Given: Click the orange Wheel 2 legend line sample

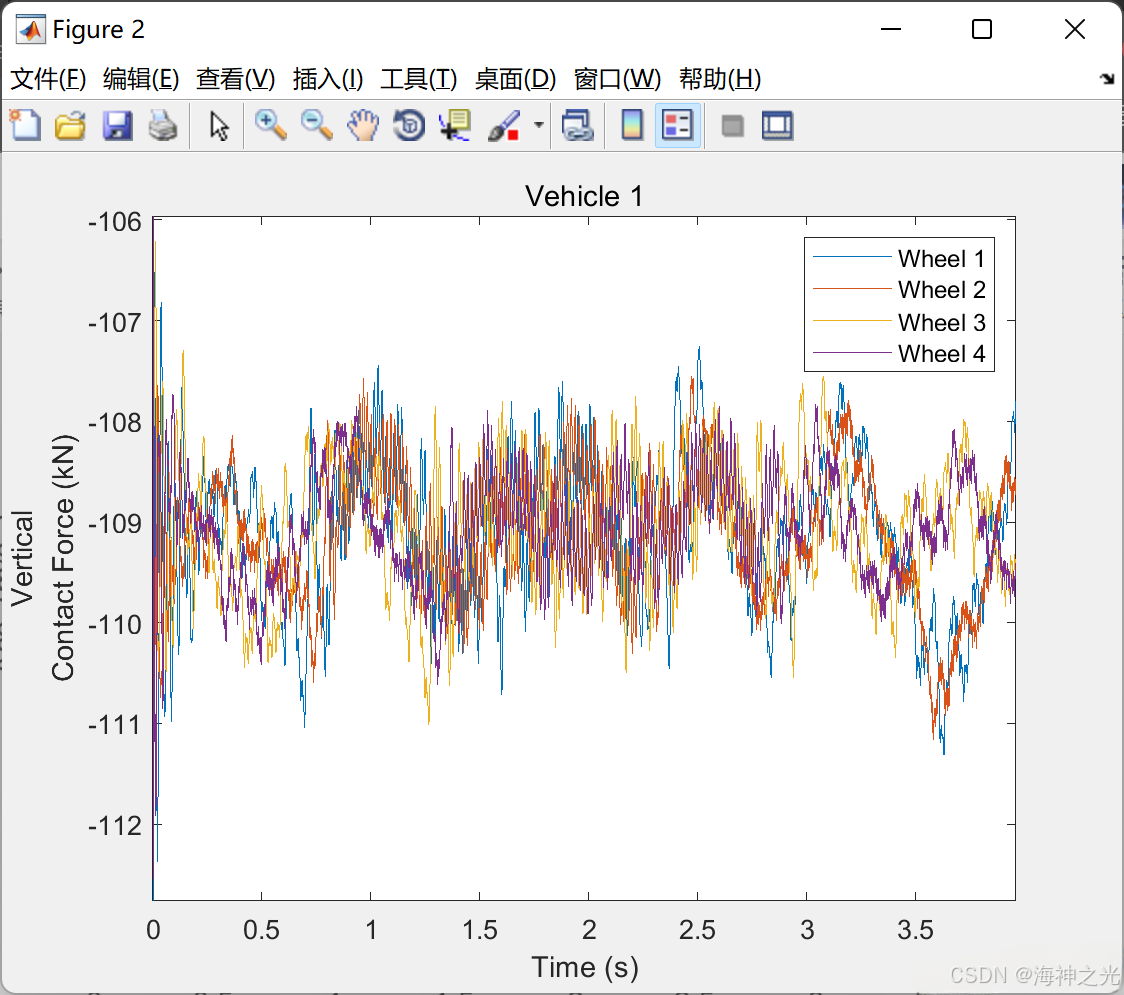Looking at the screenshot, I should pyautogui.click(x=852, y=288).
